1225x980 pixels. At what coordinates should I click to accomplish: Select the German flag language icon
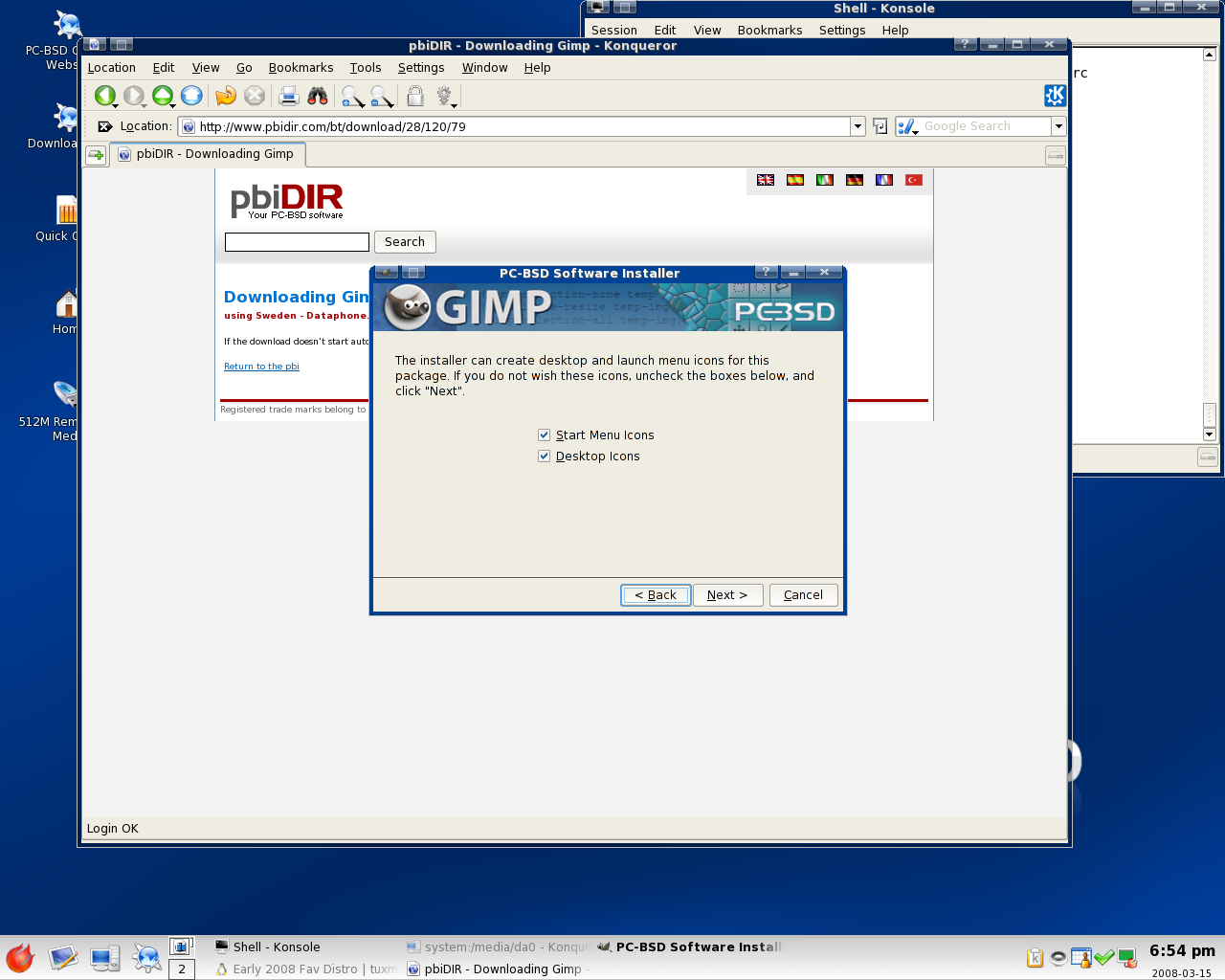[855, 180]
